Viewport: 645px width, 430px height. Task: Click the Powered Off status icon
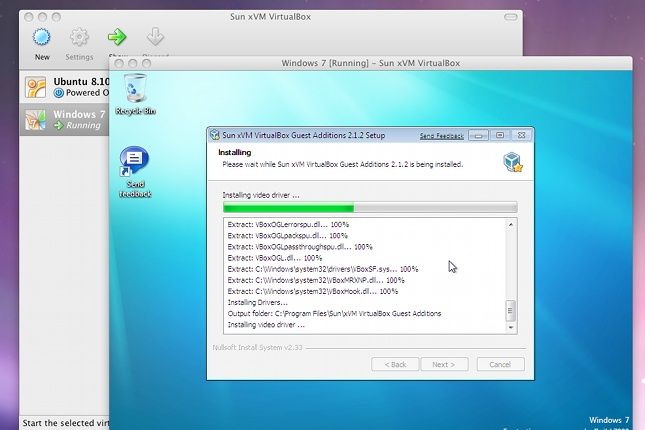coord(59,93)
